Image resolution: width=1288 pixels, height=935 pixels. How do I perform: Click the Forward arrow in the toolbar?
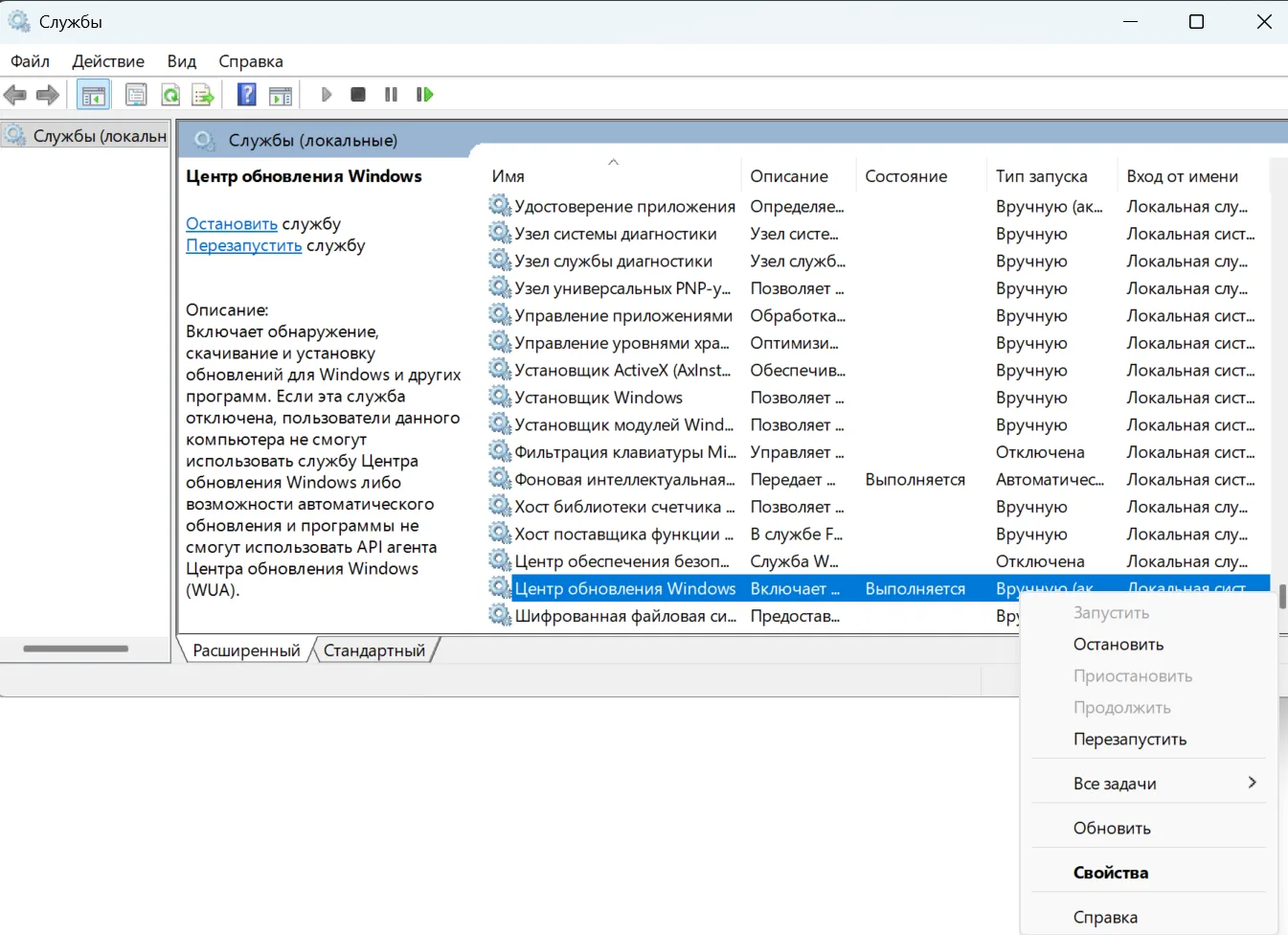coord(48,95)
